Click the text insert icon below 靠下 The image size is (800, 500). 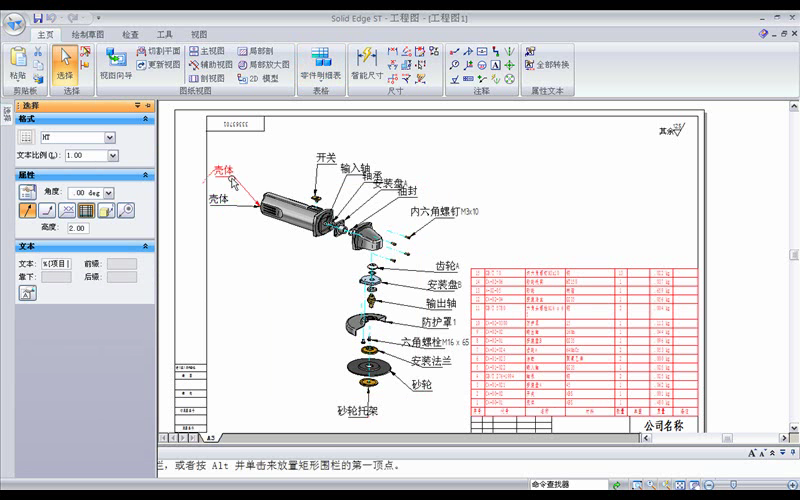pyautogui.click(x=28, y=293)
